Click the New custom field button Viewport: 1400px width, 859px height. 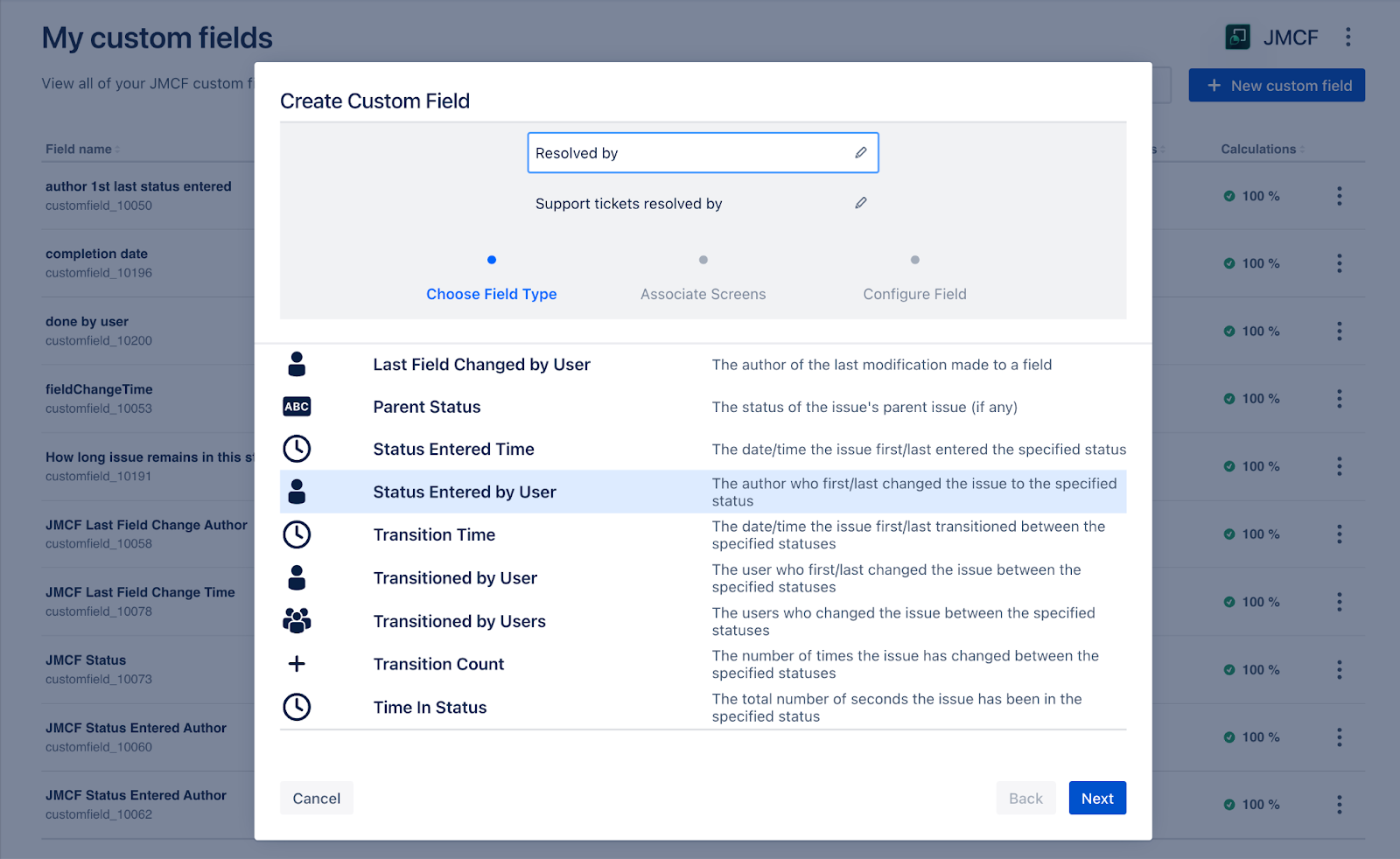point(1277,85)
